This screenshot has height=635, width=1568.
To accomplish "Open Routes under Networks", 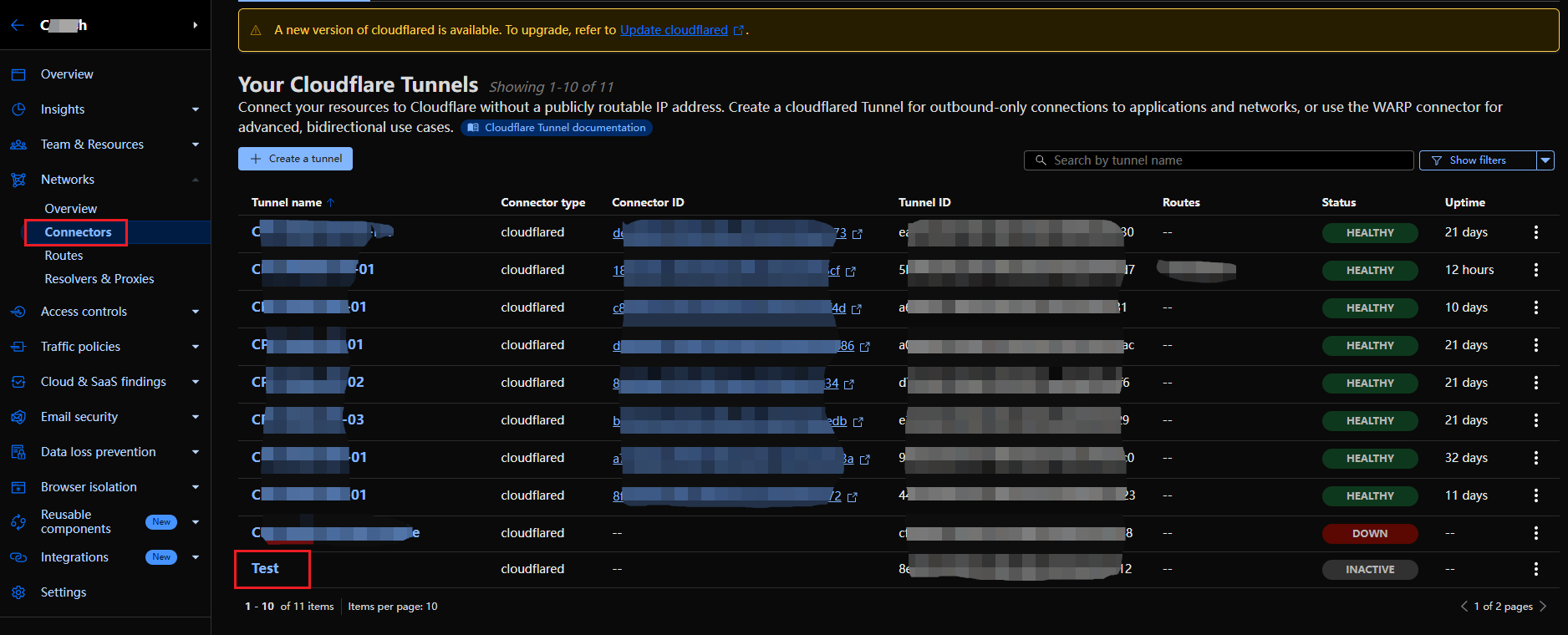I will point(64,256).
